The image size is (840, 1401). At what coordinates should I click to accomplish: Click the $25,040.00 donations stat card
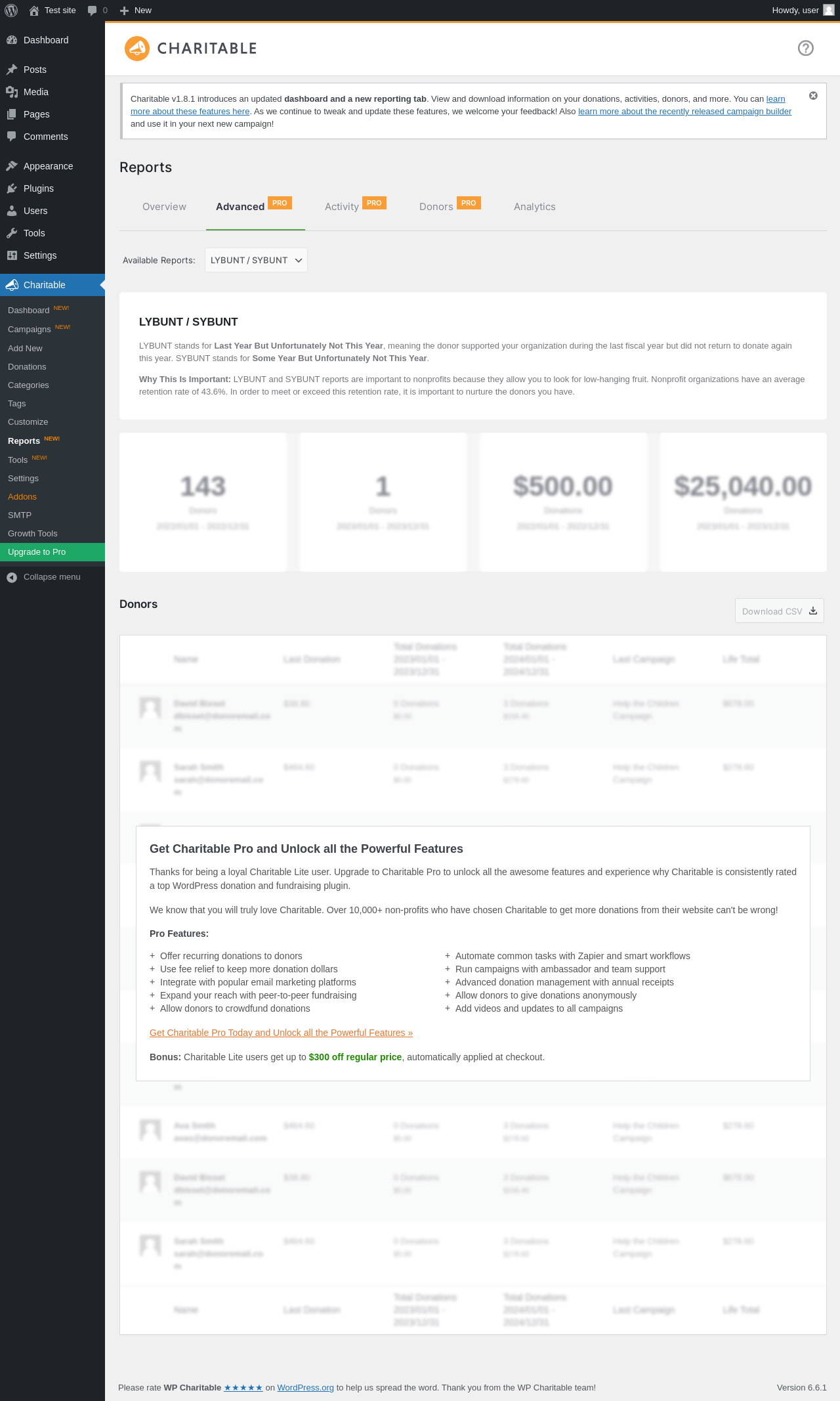(744, 502)
